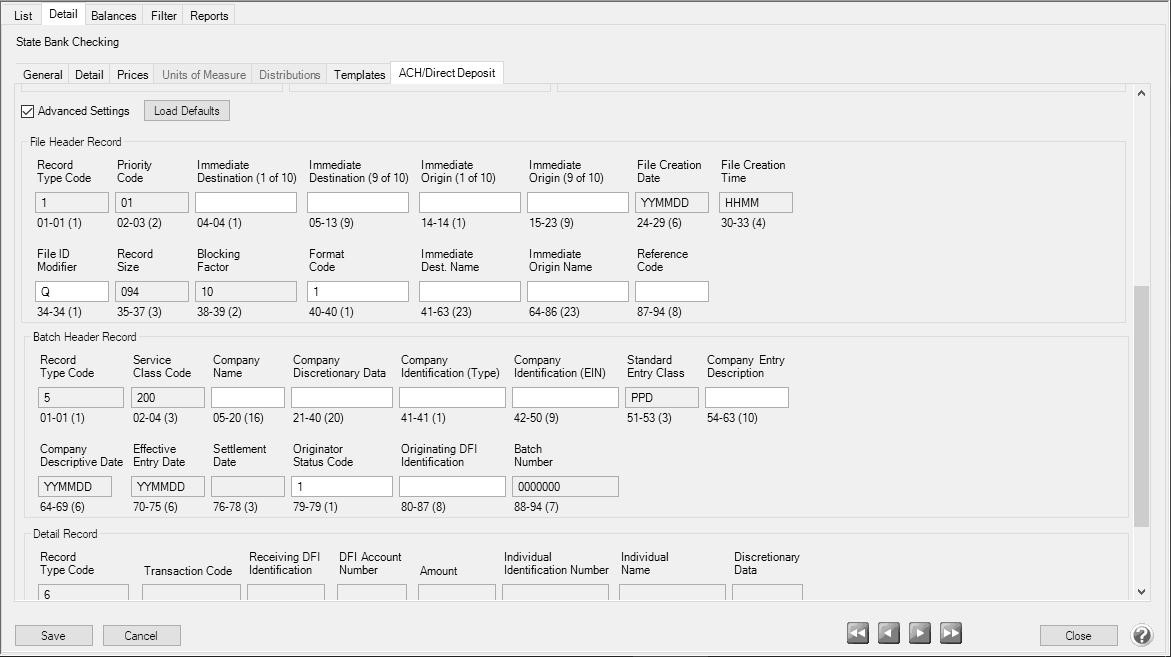The height and width of the screenshot is (657, 1171).
Task: Click the first record navigation icon
Action: coord(857,632)
